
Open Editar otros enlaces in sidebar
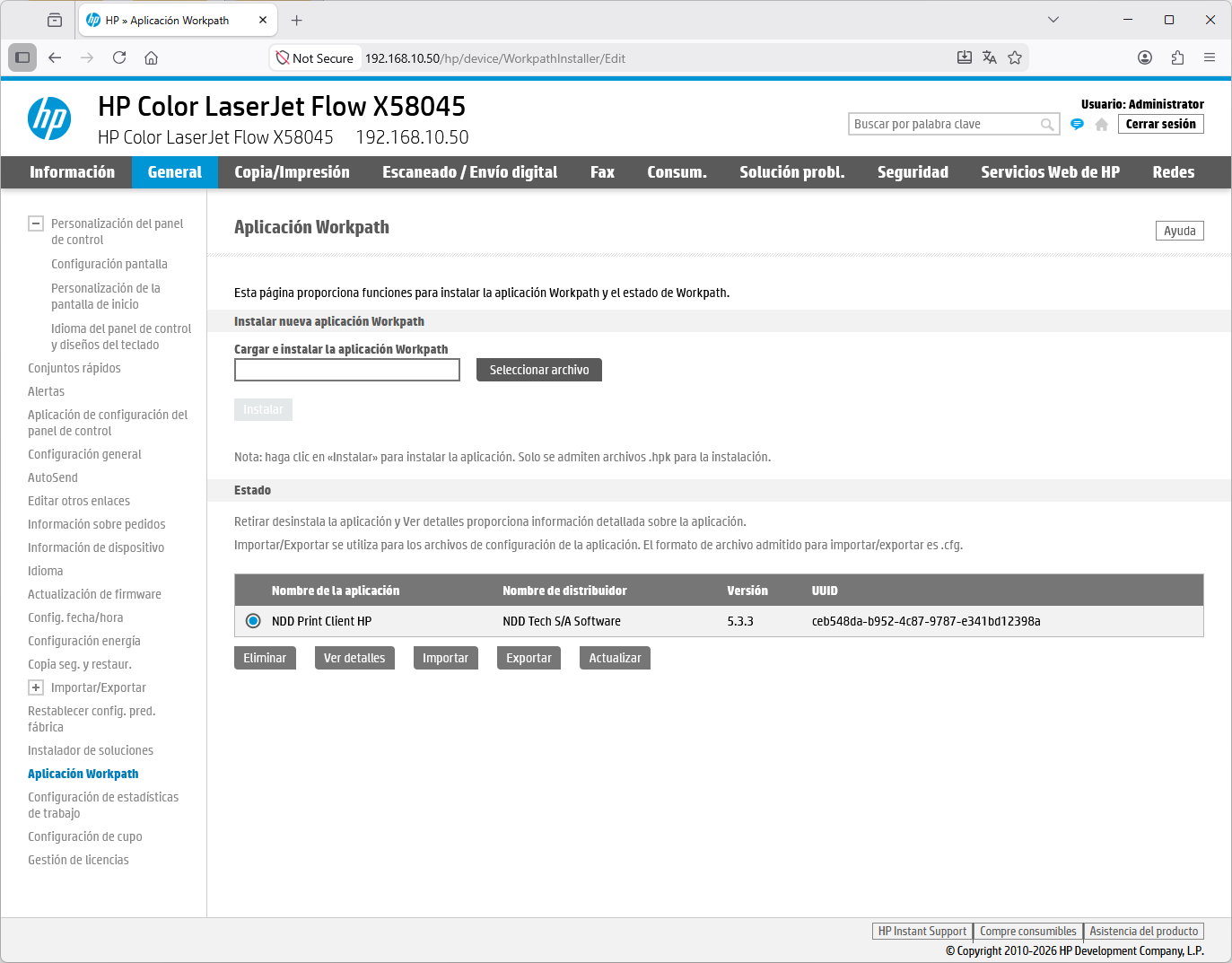tap(79, 501)
